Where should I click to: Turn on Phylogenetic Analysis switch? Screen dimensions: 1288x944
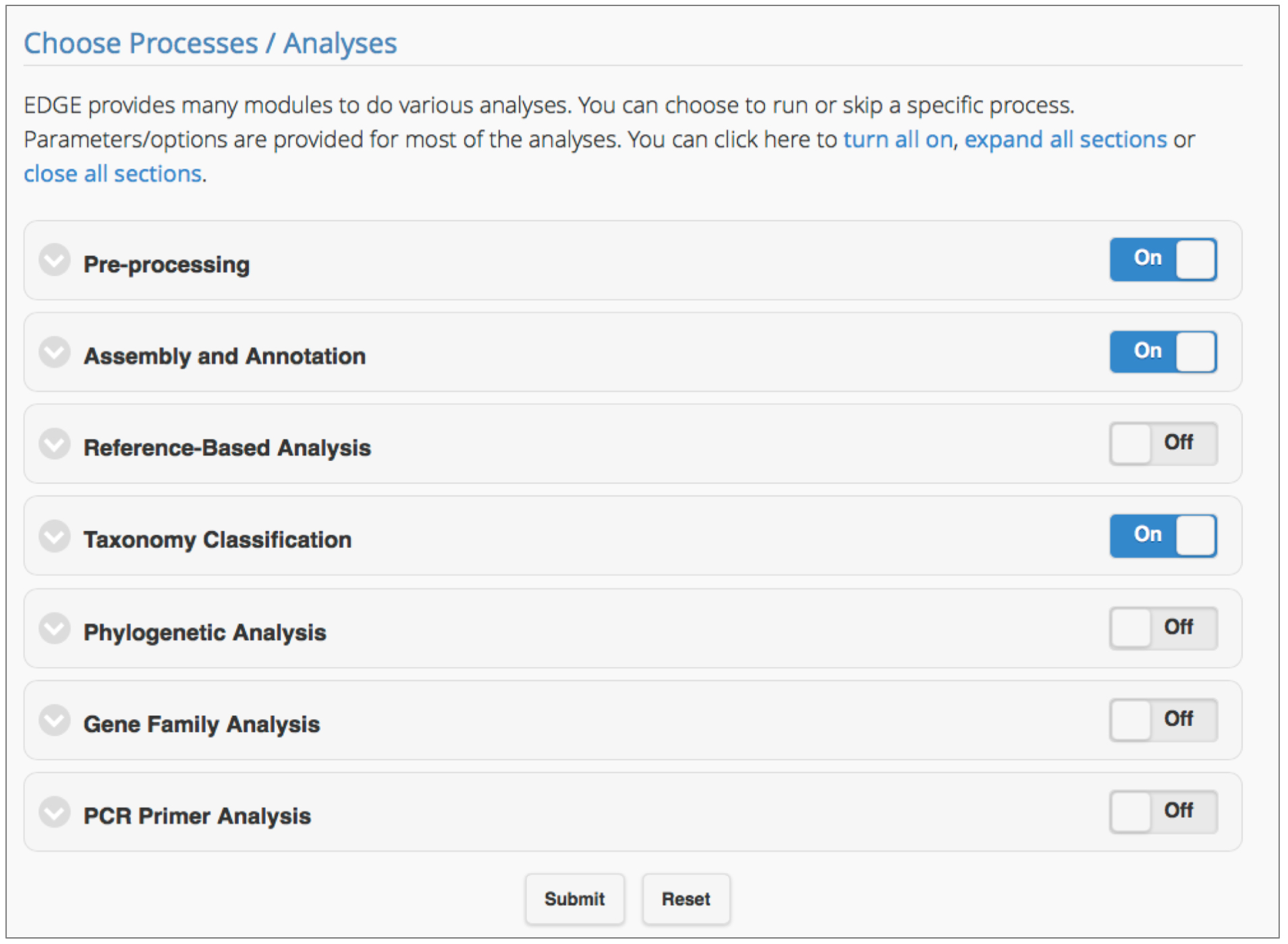point(1163,628)
